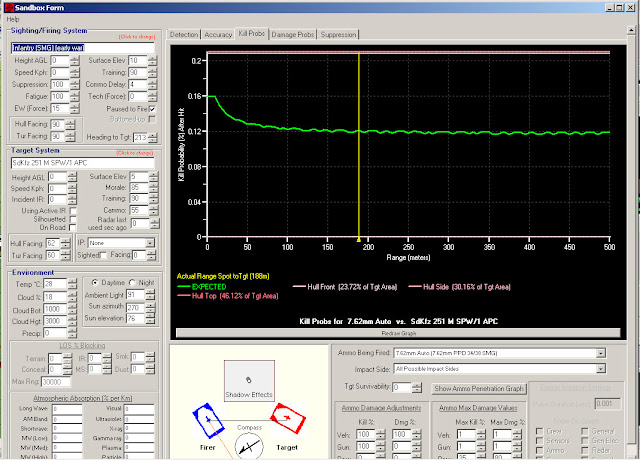Click the Radar last used spinner

pos(155,223)
